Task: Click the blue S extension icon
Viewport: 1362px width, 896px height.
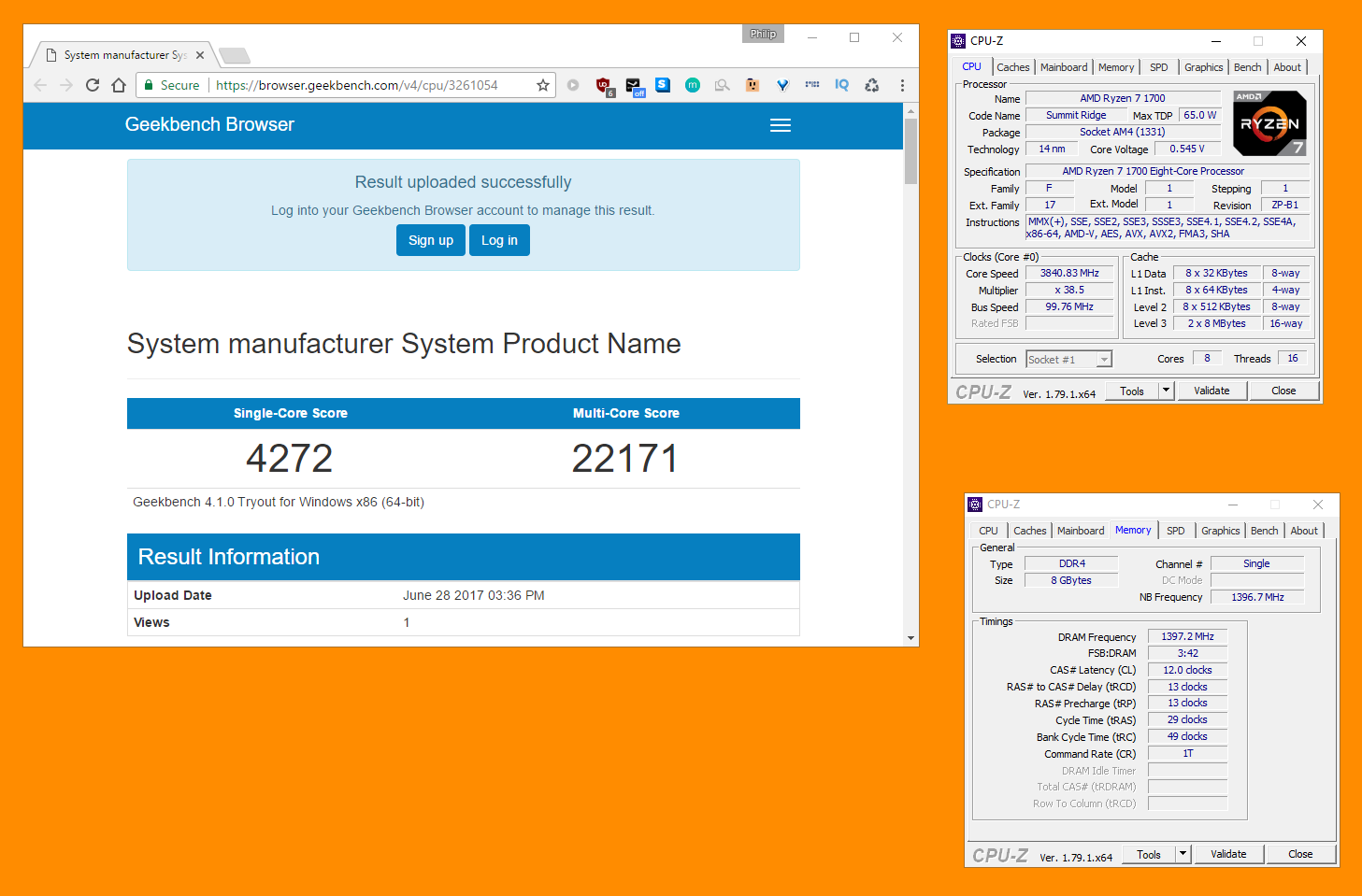Action: coord(663,85)
